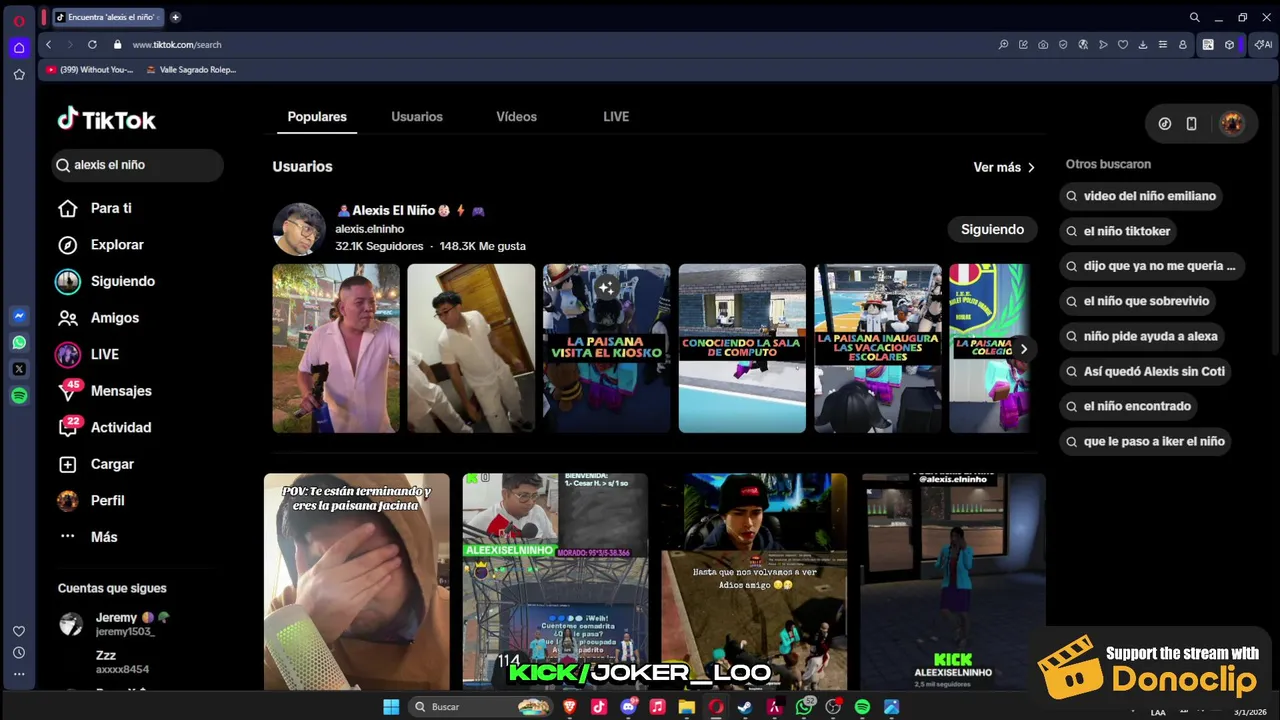Click the snapshot camera icon in address bar
This screenshot has width=1280, height=720.
pos(1043,44)
